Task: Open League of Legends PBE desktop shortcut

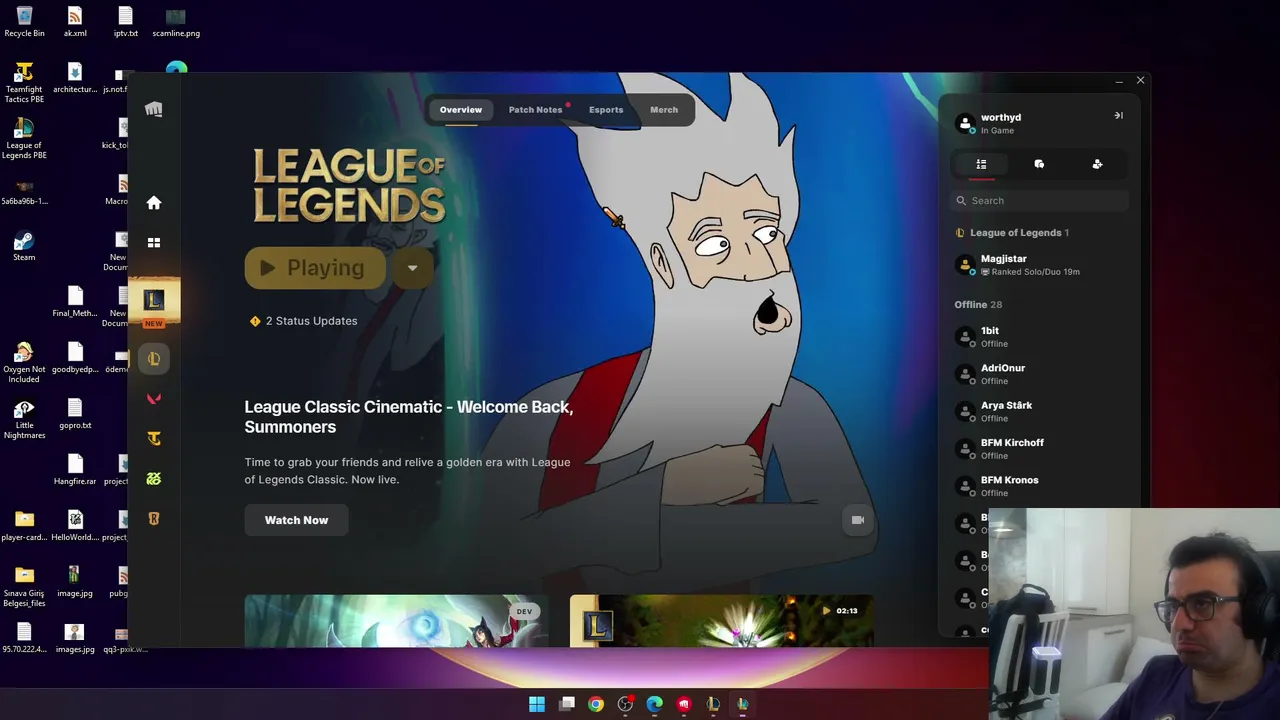Action: [x=24, y=139]
